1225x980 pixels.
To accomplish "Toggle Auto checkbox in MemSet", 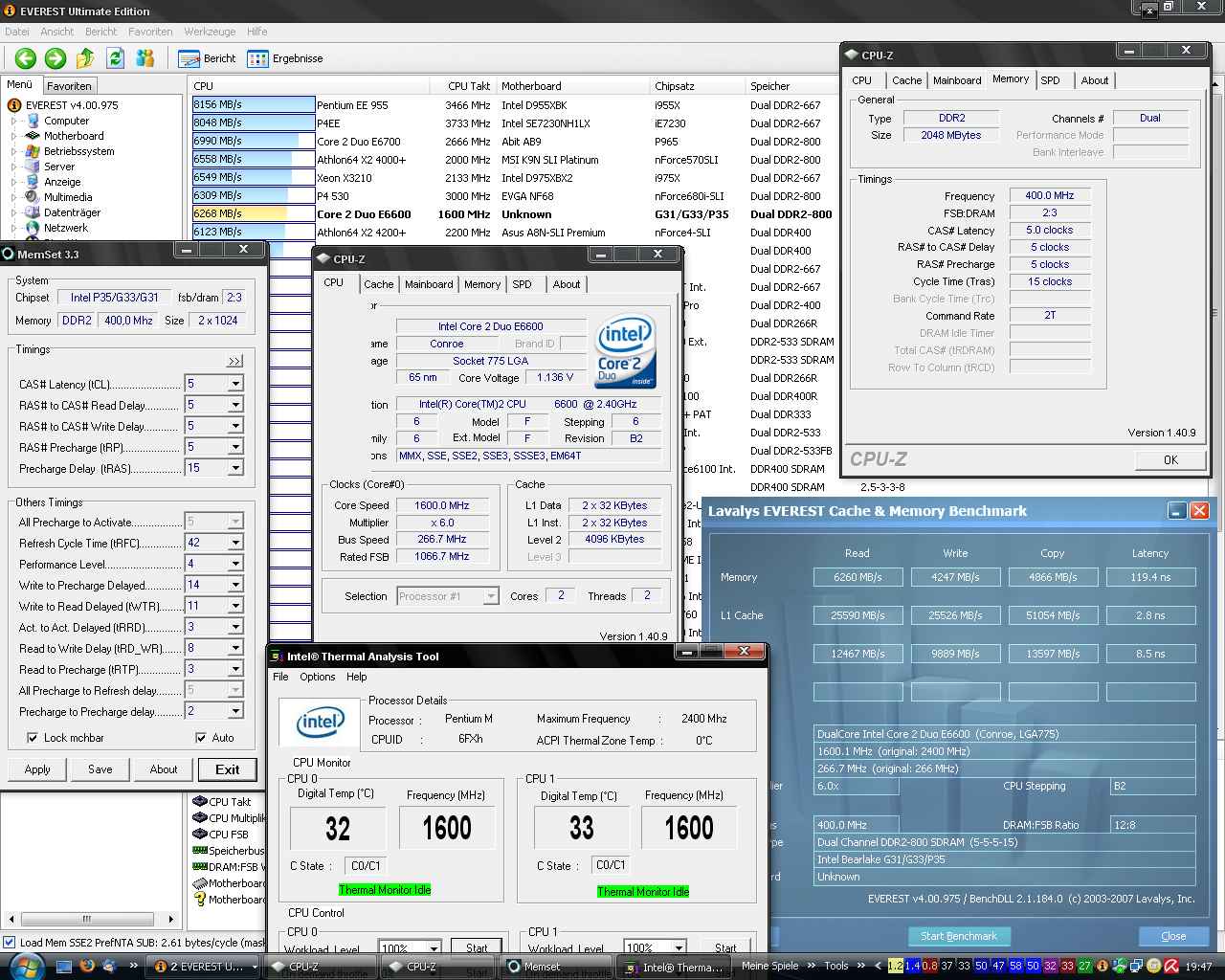I will (201, 738).
